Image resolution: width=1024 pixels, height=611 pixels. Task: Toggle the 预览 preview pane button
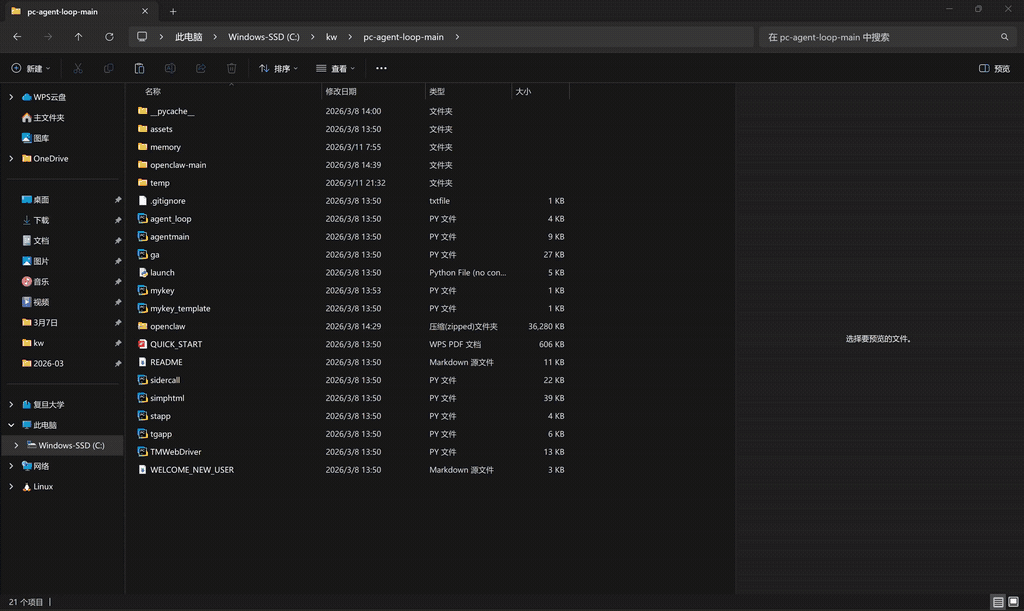coord(994,69)
